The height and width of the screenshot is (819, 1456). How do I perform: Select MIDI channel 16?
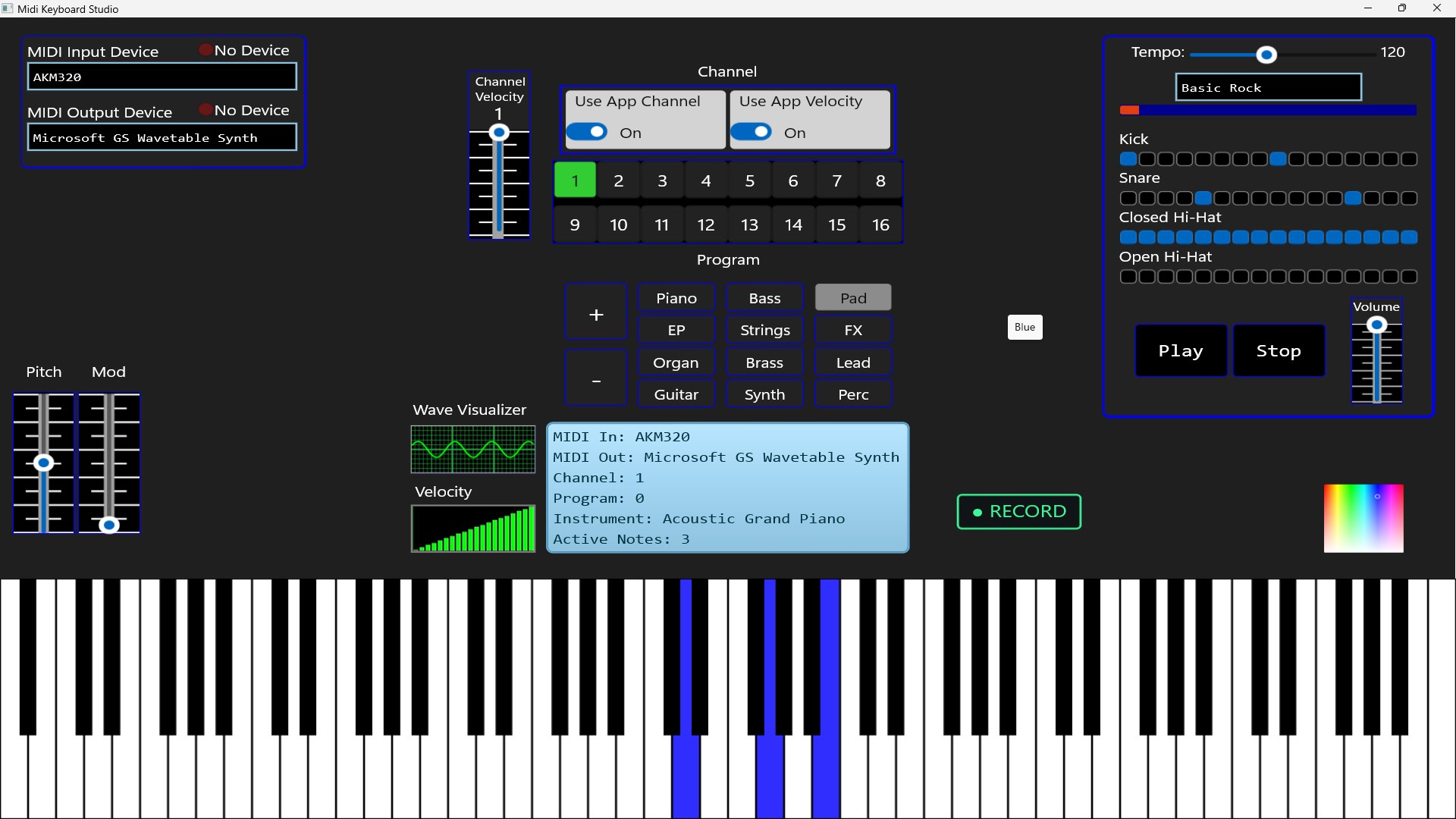pos(880,224)
